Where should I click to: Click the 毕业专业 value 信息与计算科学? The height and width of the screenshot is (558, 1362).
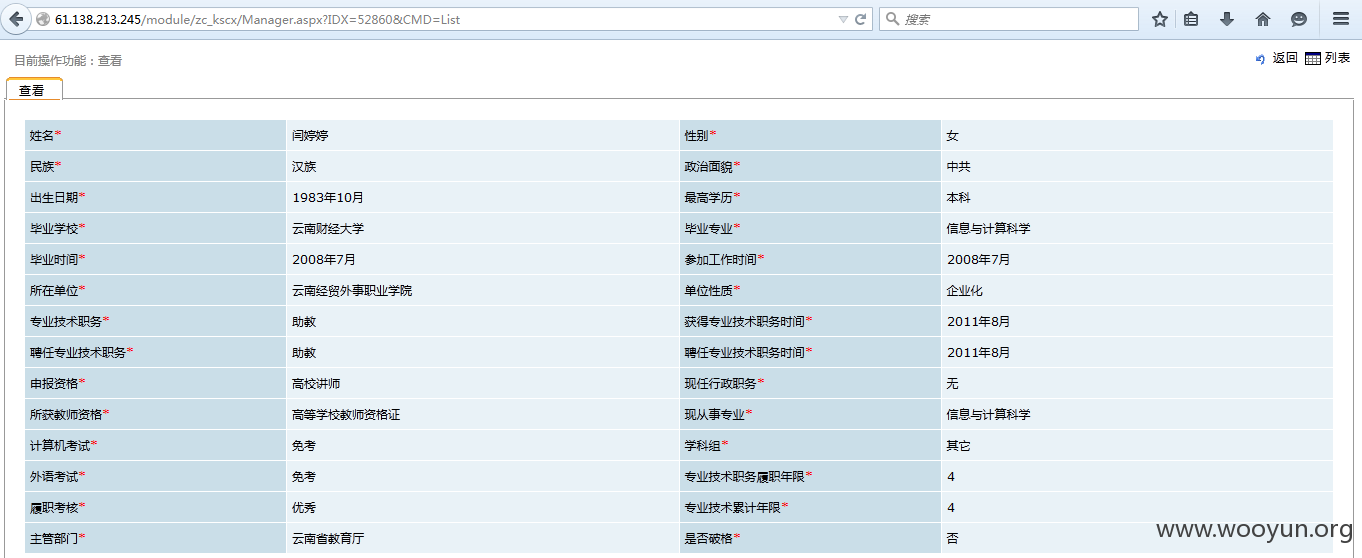click(x=989, y=228)
